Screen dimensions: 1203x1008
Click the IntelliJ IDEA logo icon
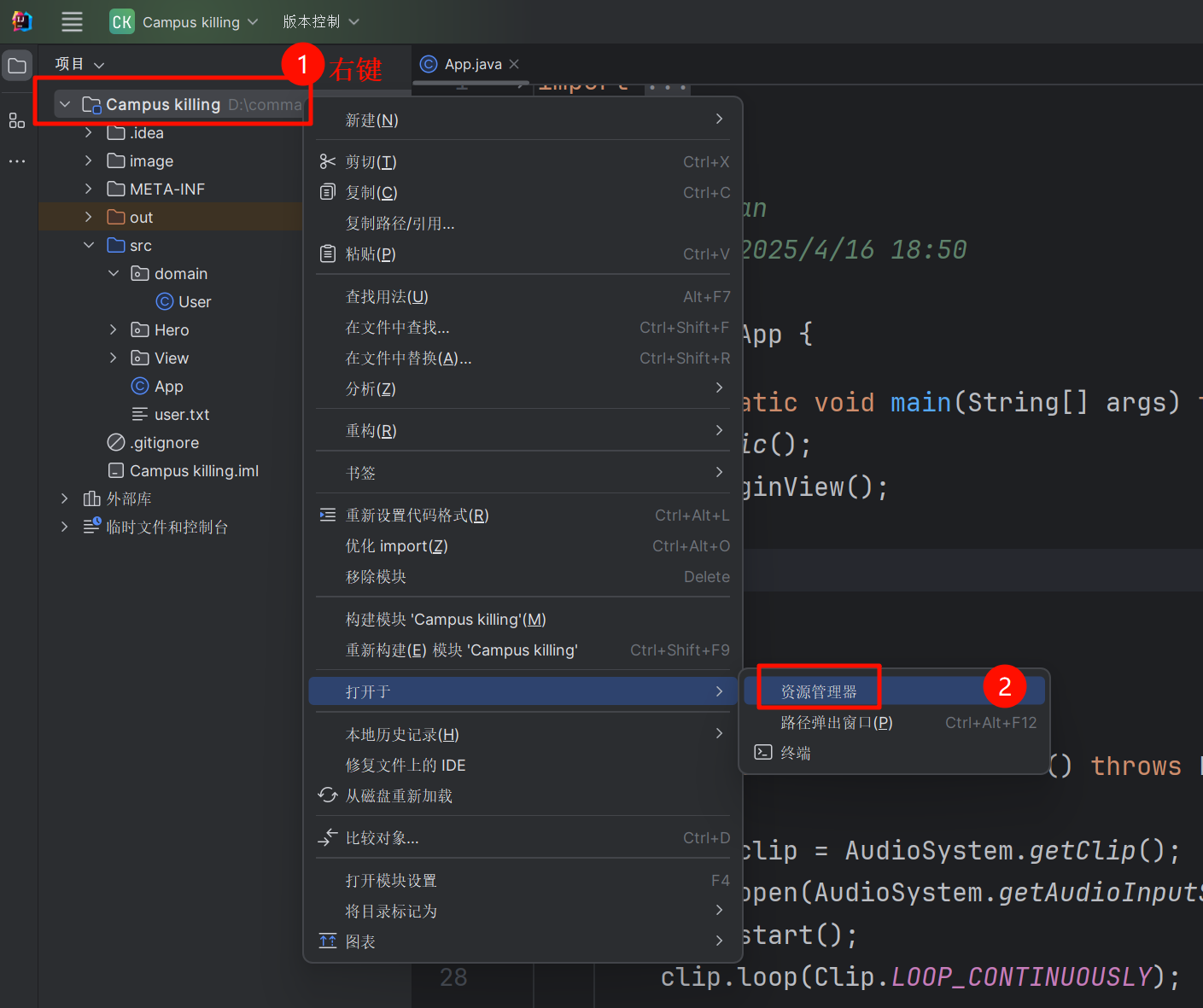[x=21, y=22]
